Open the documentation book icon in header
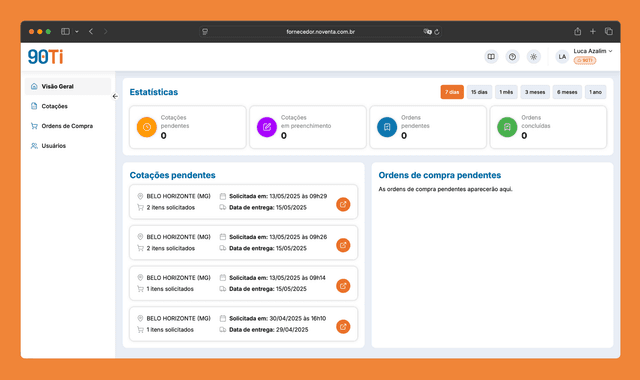640x380 pixels. [x=491, y=57]
